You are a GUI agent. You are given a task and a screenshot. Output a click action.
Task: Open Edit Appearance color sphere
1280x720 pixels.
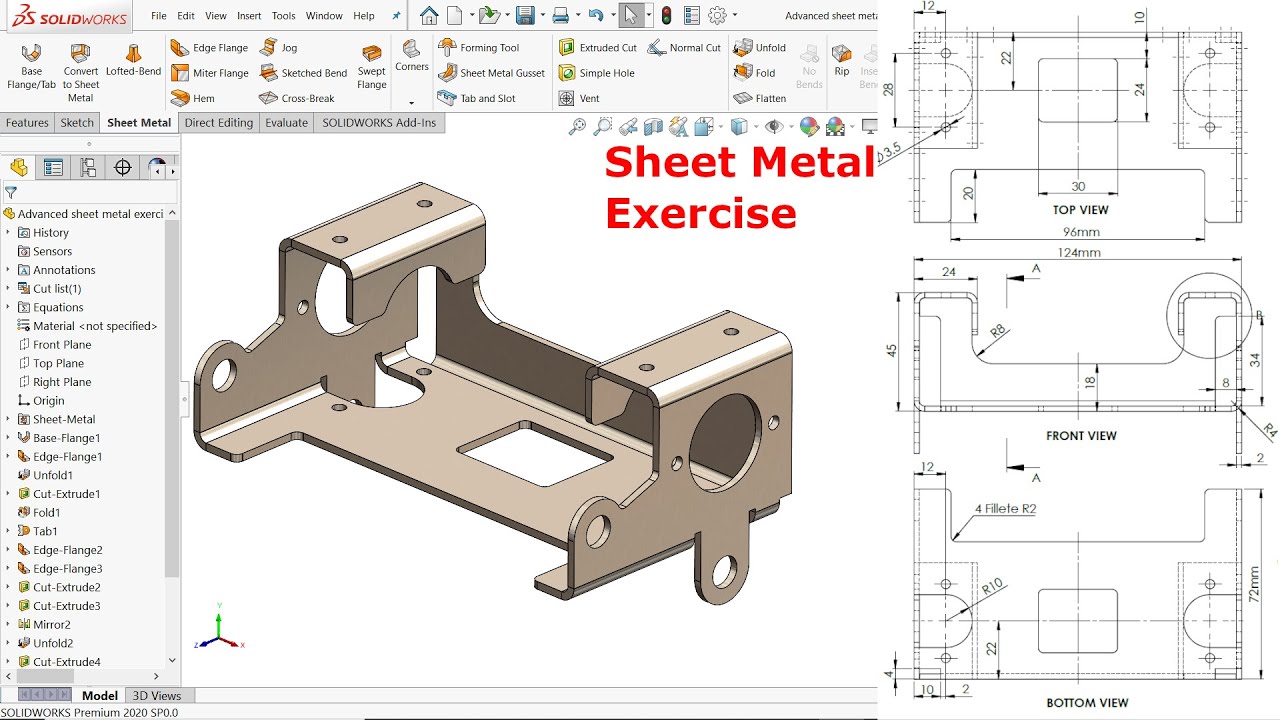coord(809,126)
